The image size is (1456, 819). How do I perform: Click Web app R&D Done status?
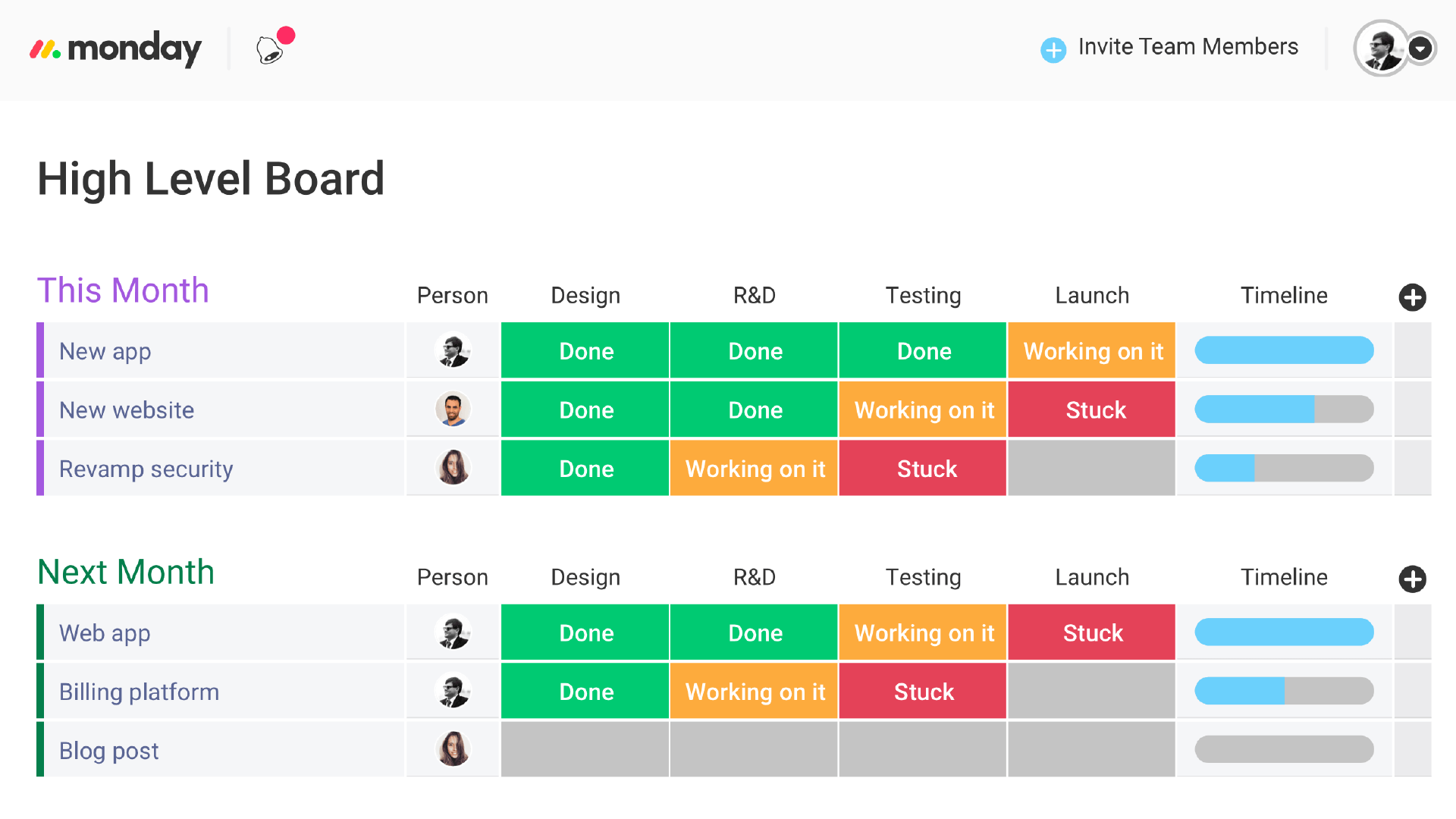(754, 632)
